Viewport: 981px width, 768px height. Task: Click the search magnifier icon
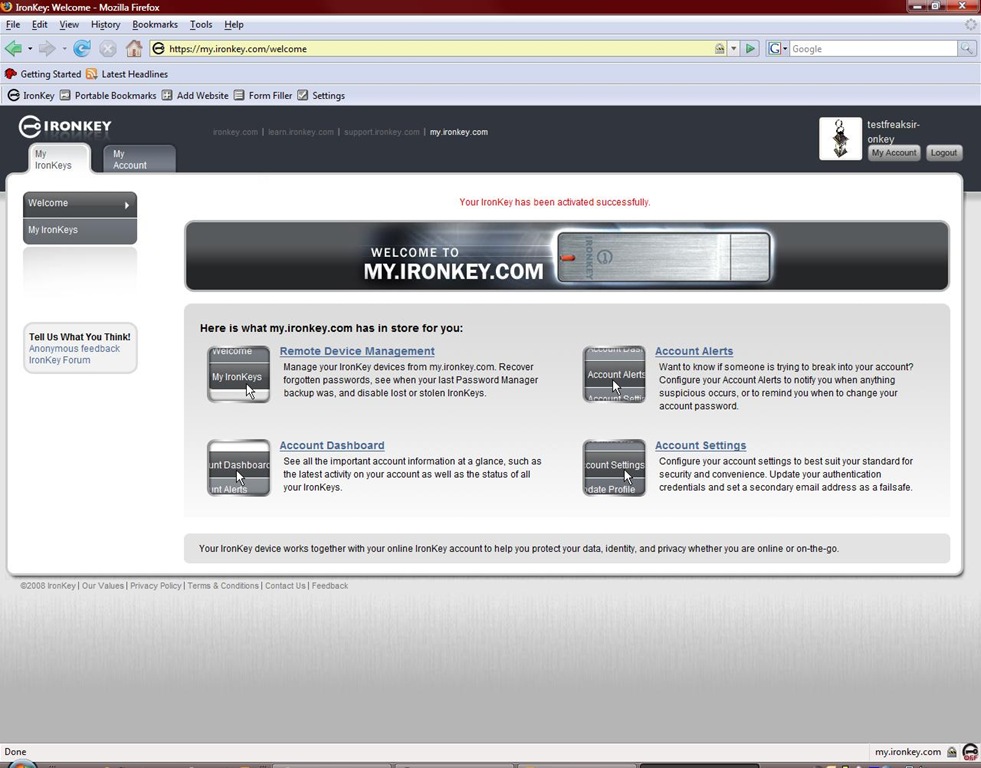click(967, 48)
